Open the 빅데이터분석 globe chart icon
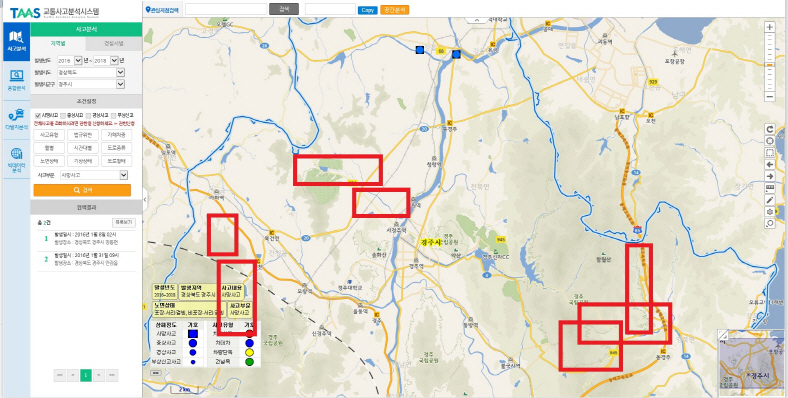The height and width of the screenshot is (398, 788). click(x=16, y=160)
